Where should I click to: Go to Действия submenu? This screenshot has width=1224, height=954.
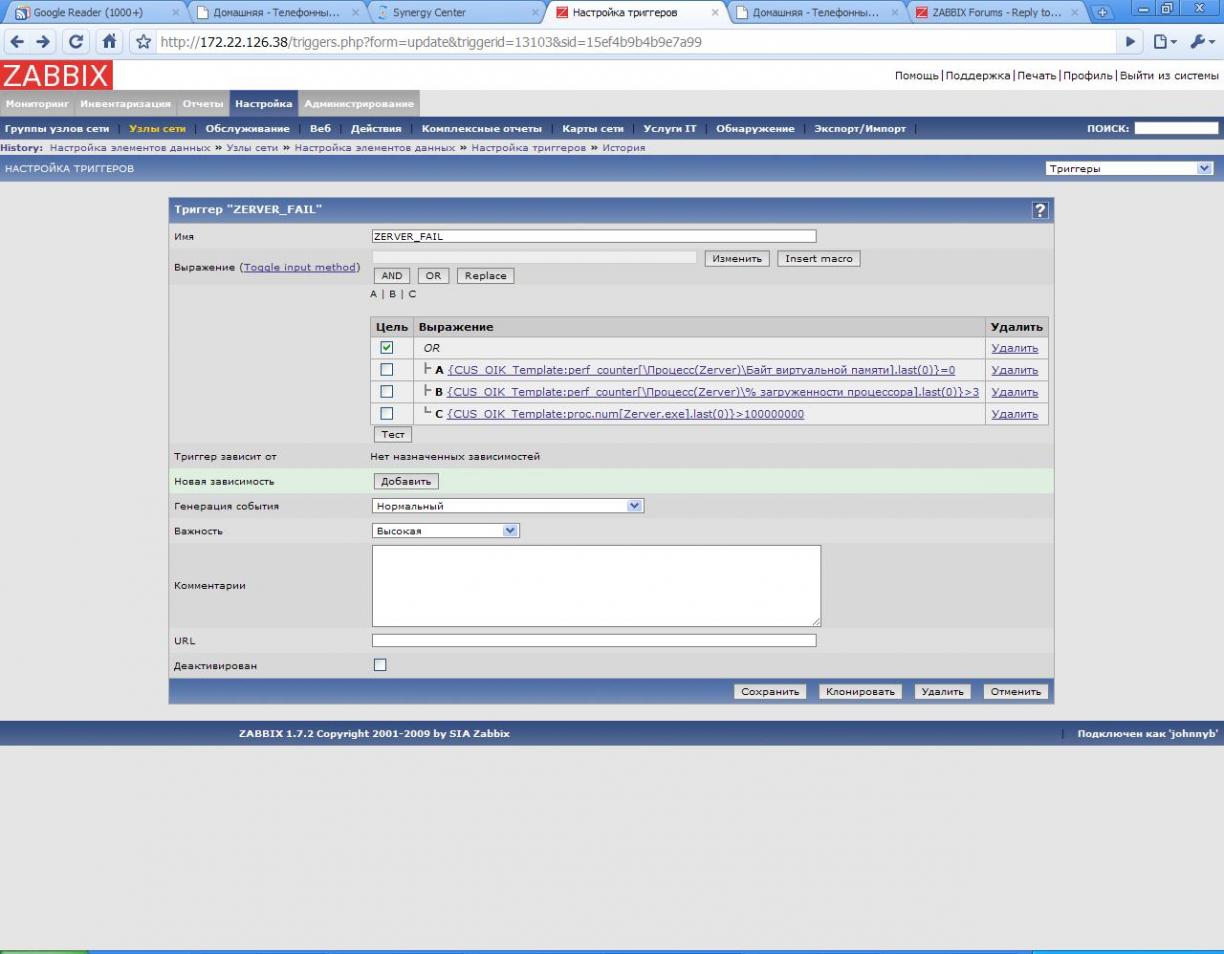pos(376,129)
